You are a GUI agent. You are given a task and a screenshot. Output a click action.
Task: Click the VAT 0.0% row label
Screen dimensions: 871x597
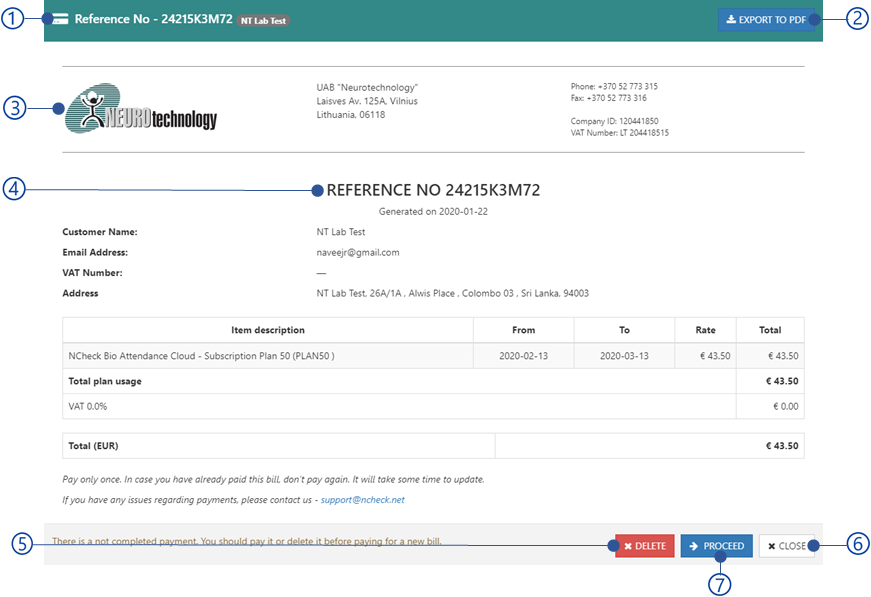tap(88, 407)
